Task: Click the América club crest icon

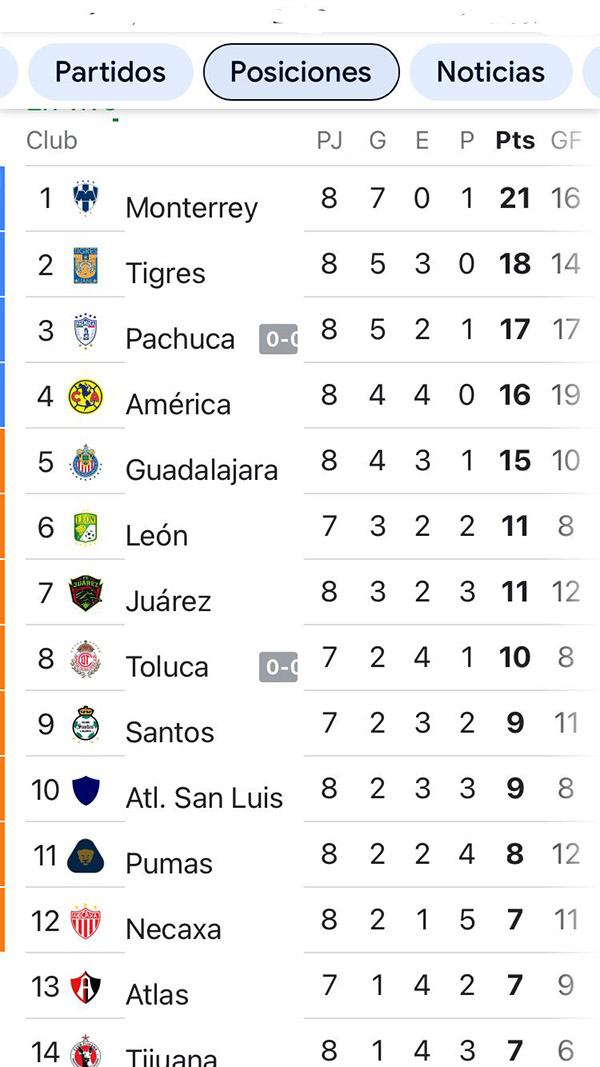Action: pyautogui.click(x=86, y=396)
